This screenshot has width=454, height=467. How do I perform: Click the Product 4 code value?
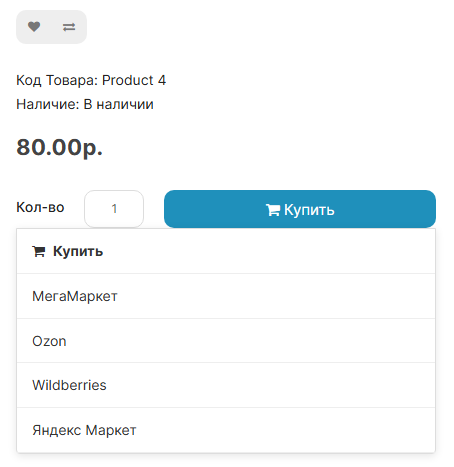click(x=134, y=80)
